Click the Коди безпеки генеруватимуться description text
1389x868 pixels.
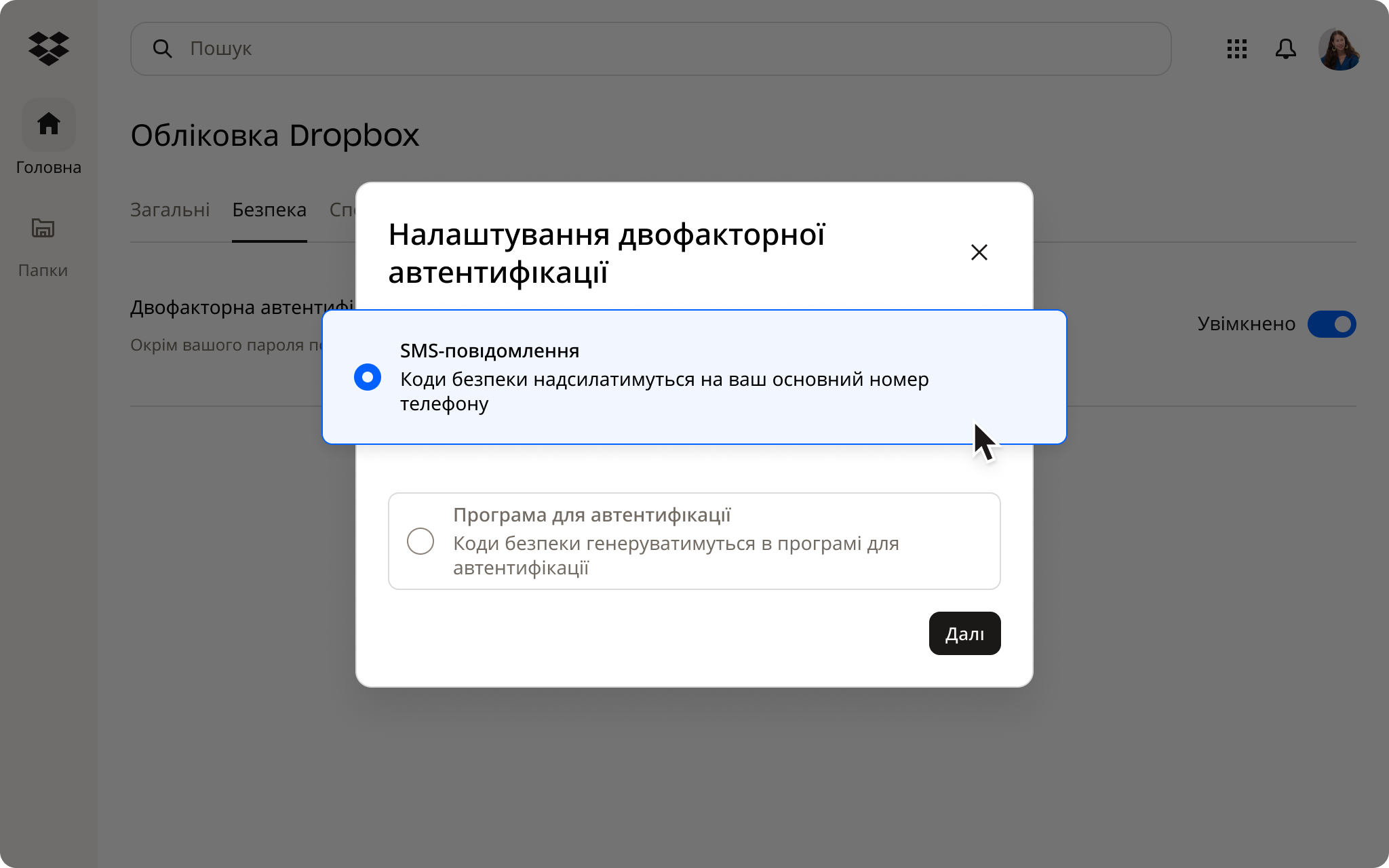click(676, 555)
